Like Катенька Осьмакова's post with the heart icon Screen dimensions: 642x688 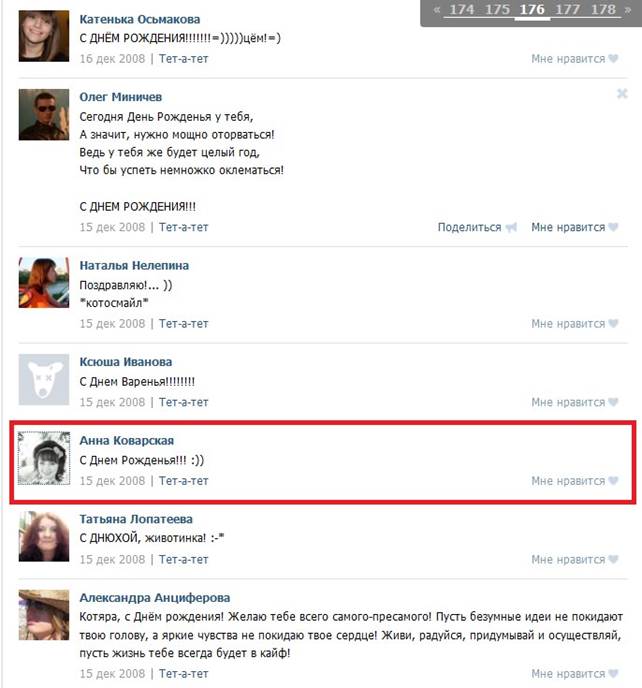[x=613, y=58]
